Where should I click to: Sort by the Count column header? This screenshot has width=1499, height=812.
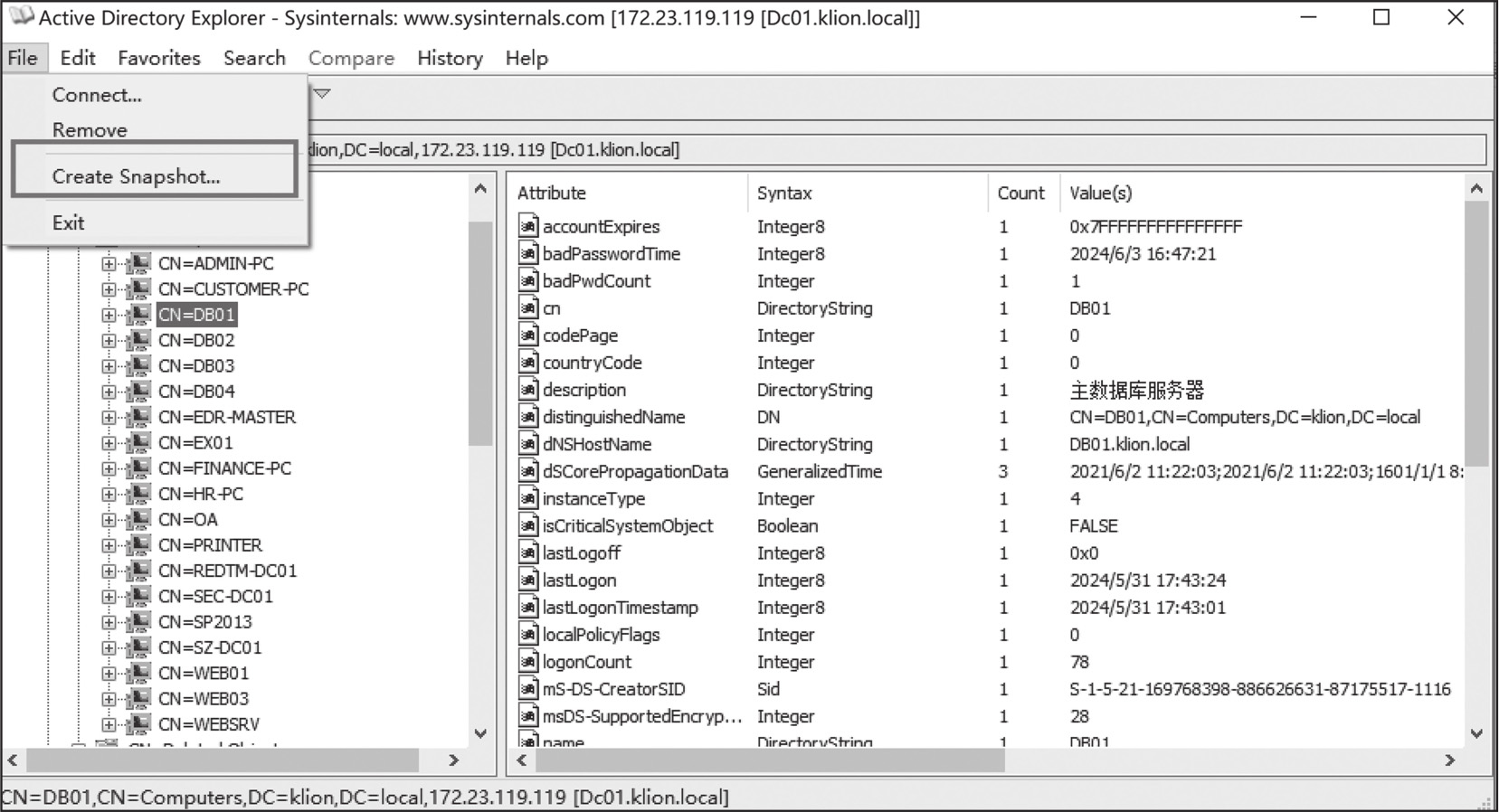click(x=1023, y=193)
